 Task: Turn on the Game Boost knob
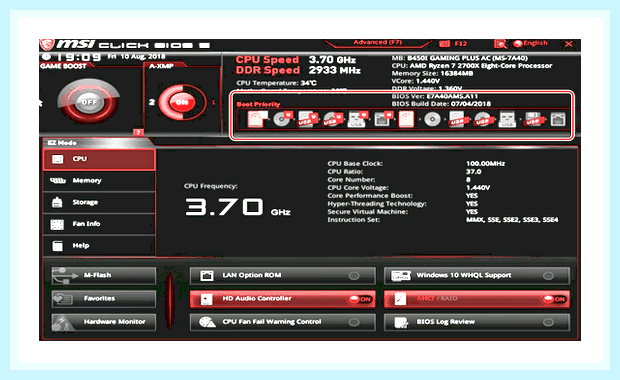89,102
